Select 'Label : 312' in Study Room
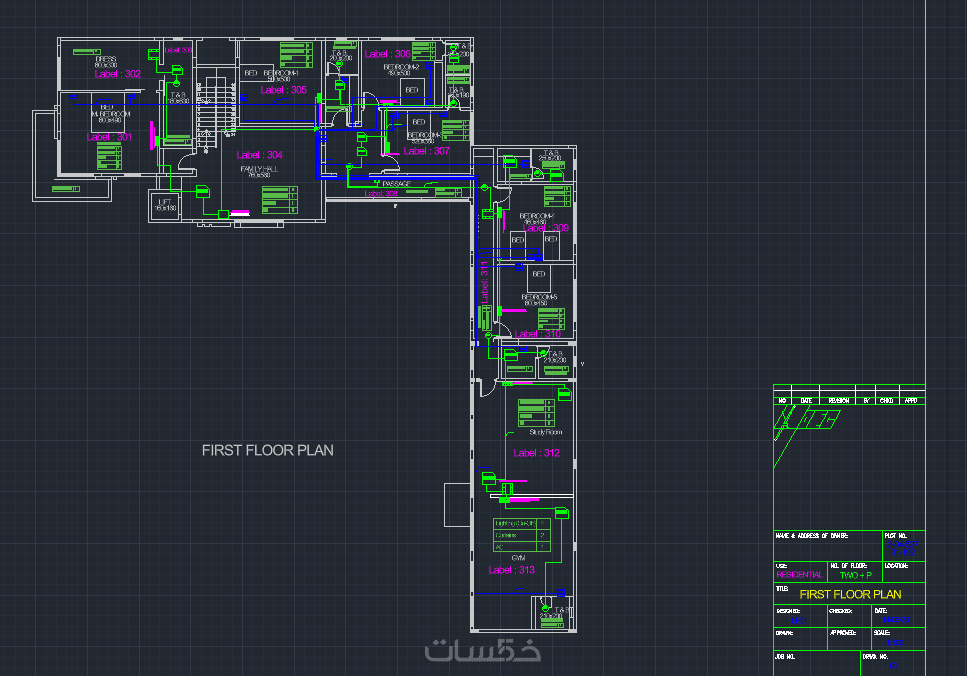The image size is (967, 676). coord(537,453)
